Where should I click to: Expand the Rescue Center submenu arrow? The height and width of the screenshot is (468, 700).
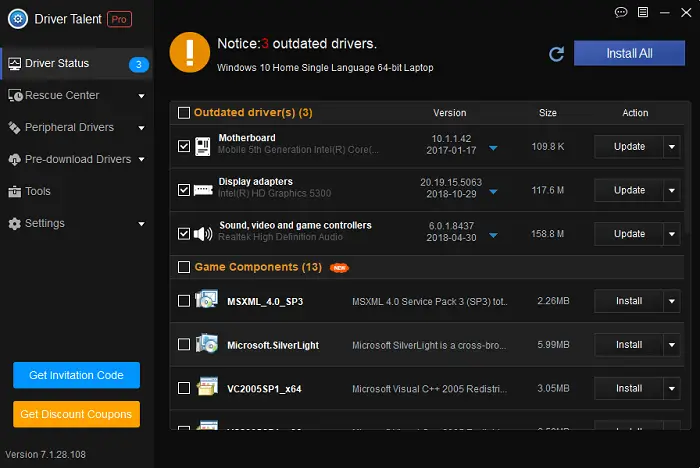pos(142,96)
